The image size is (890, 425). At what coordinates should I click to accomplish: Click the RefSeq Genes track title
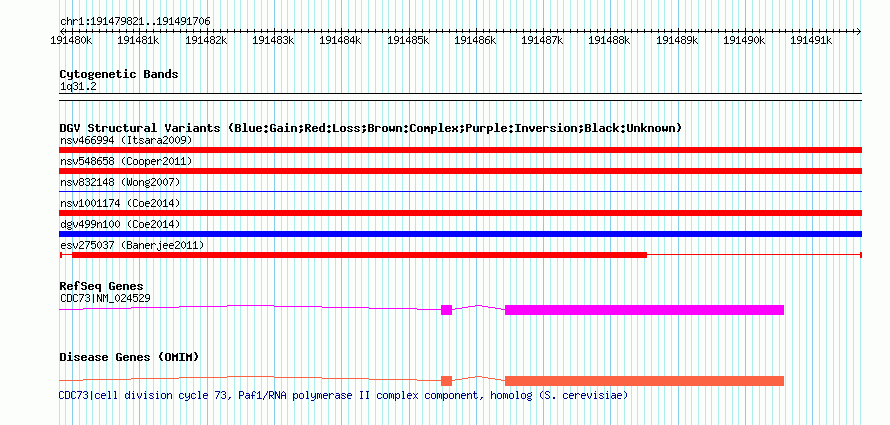pos(102,286)
